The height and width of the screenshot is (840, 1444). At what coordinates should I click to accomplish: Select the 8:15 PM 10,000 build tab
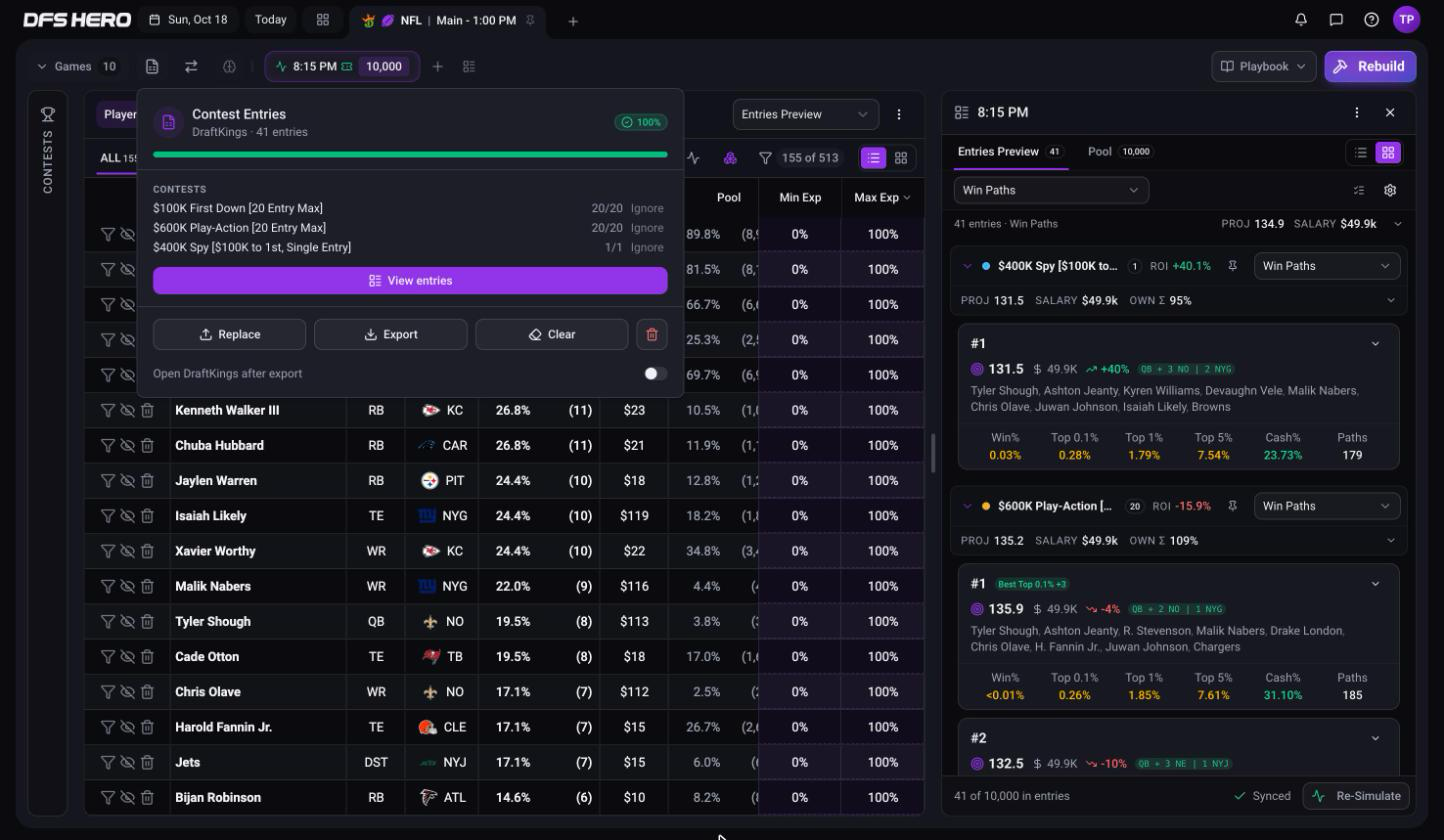click(342, 66)
